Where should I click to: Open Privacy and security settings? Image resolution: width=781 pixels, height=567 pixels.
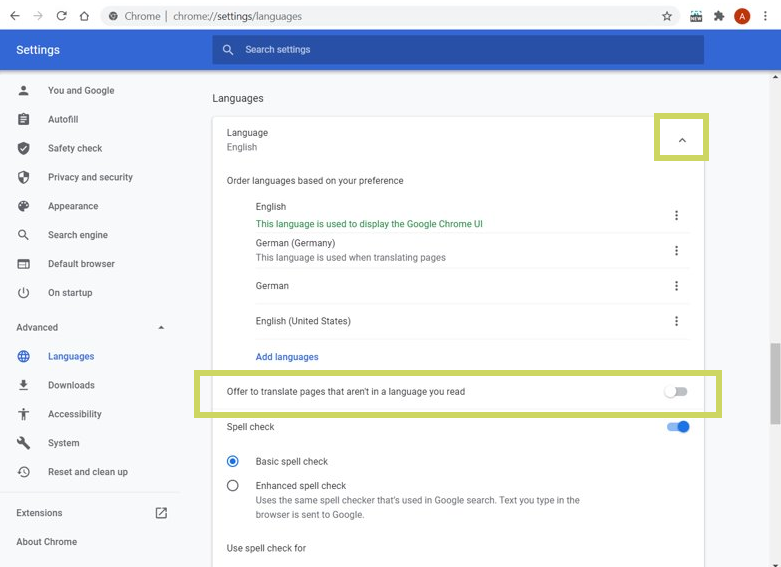point(90,177)
